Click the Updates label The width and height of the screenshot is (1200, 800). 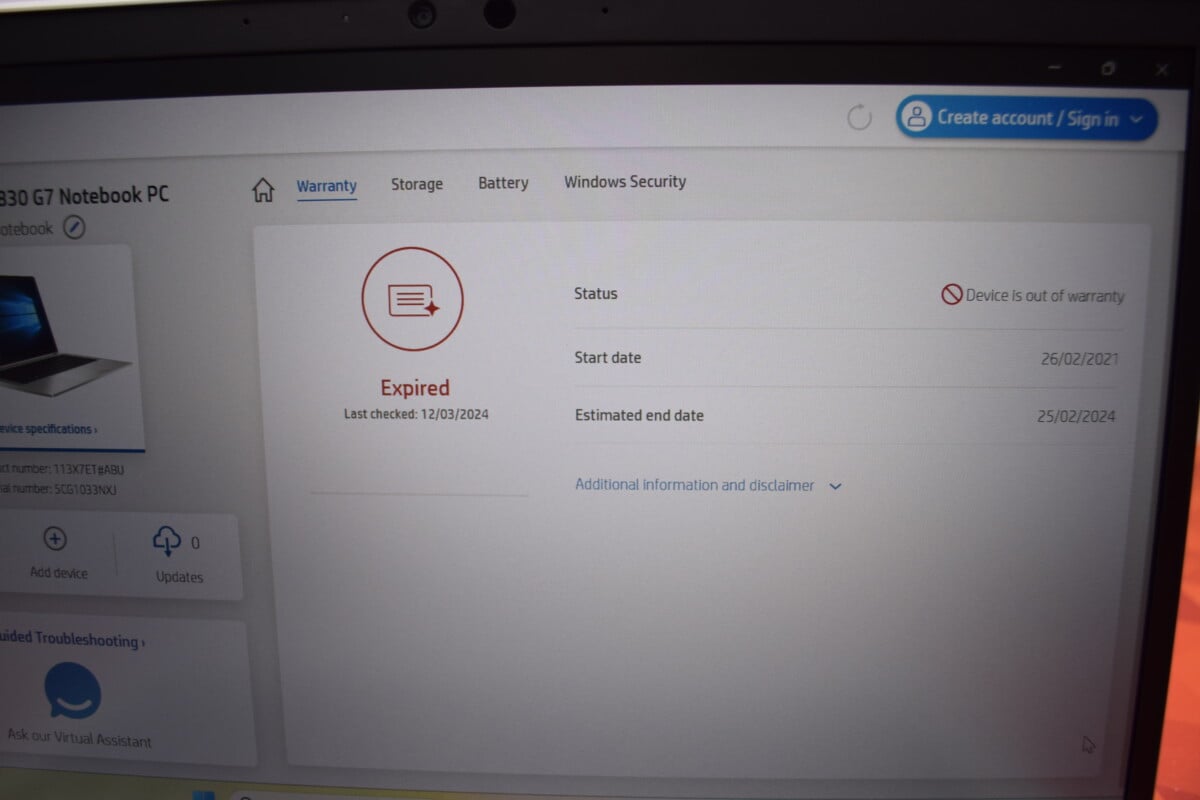179,577
